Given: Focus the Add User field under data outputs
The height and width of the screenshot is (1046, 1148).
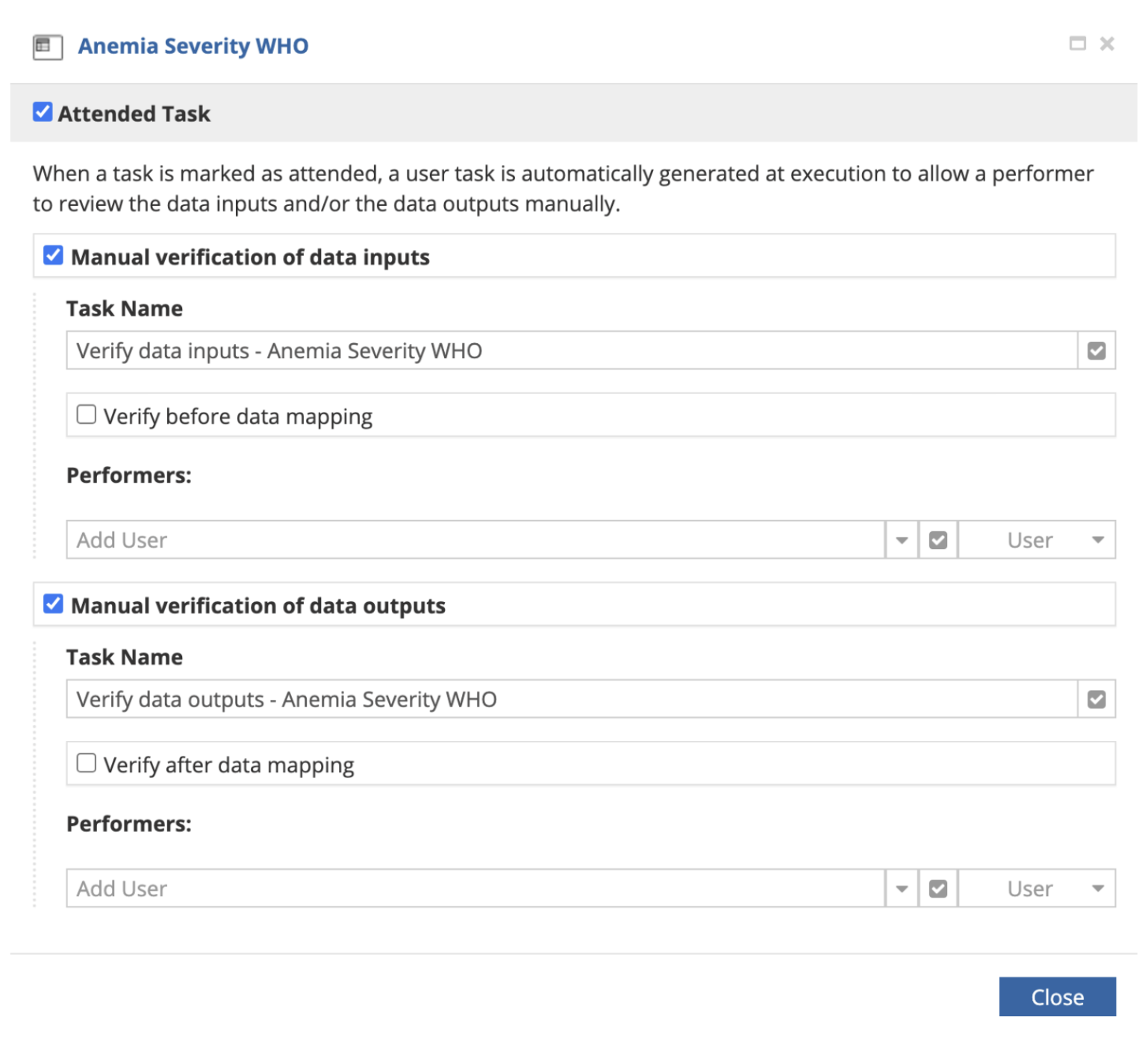Looking at the screenshot, I should point(475,889).
